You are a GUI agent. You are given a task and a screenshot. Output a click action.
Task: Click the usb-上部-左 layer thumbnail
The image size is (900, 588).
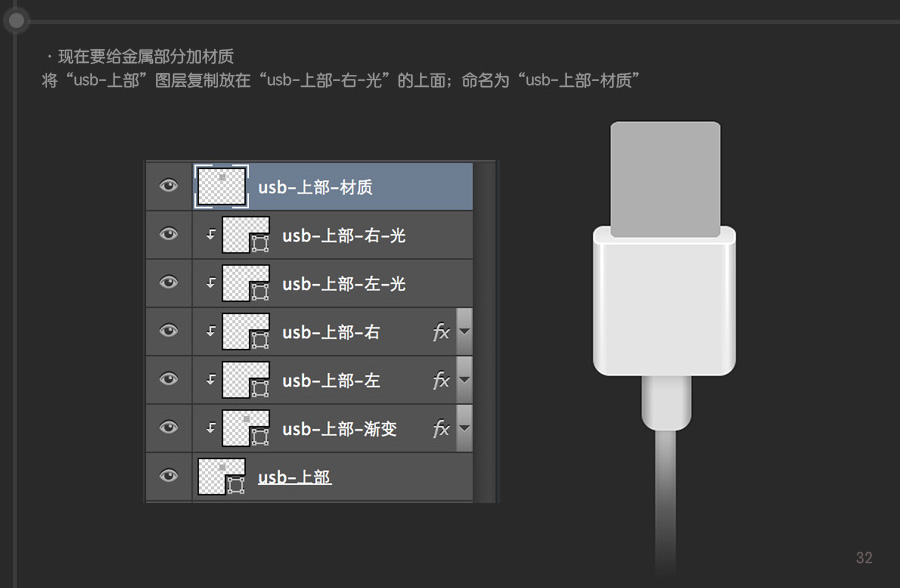coord(246,379)
